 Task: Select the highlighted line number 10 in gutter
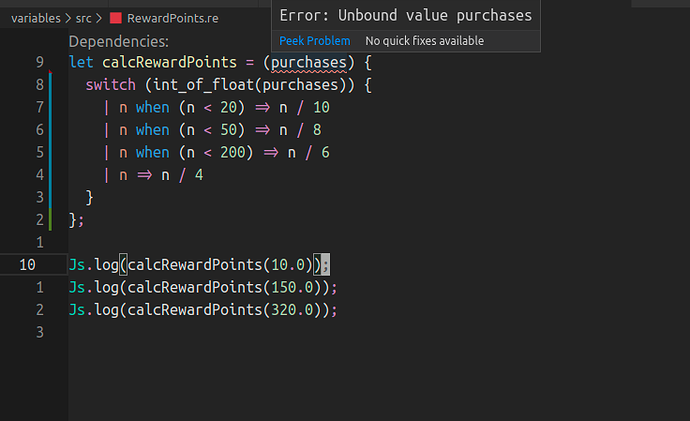28,264
